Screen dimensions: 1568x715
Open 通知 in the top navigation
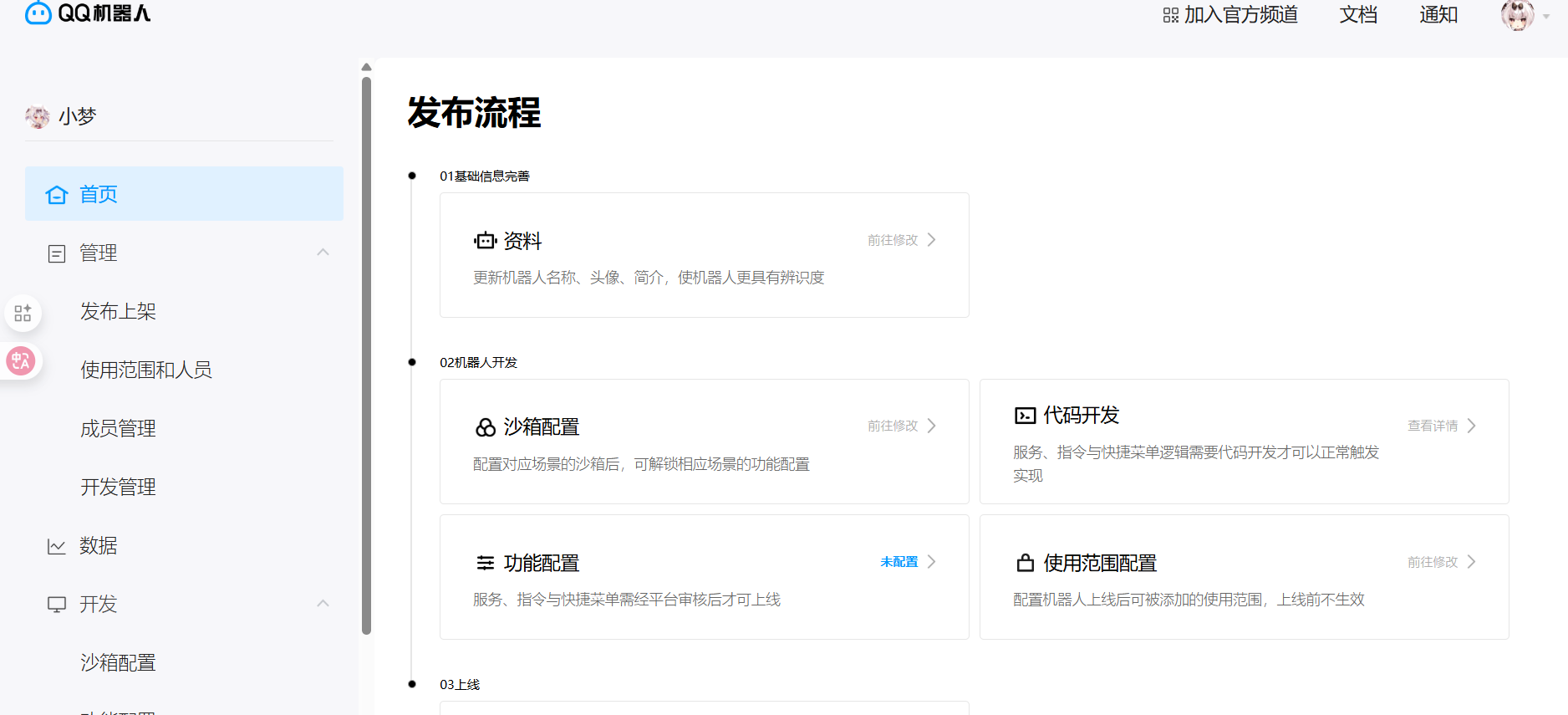click(1438, 15)
